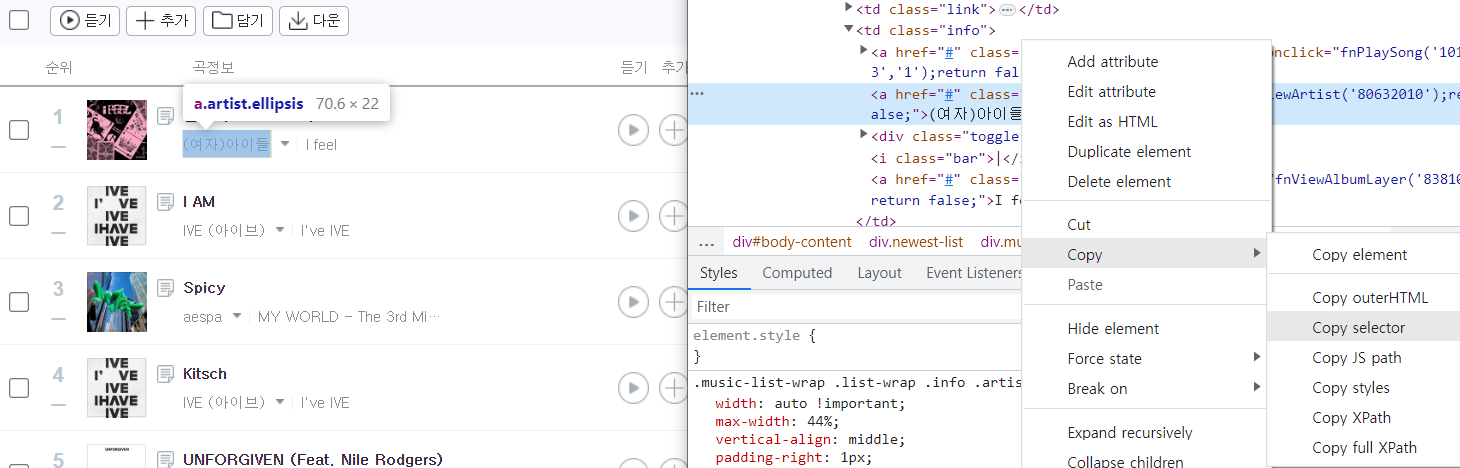Image resolution: width=1460 pixels, height=468 pixels.
Task: Switch to the Computed tab
Action: click(797, 273)
